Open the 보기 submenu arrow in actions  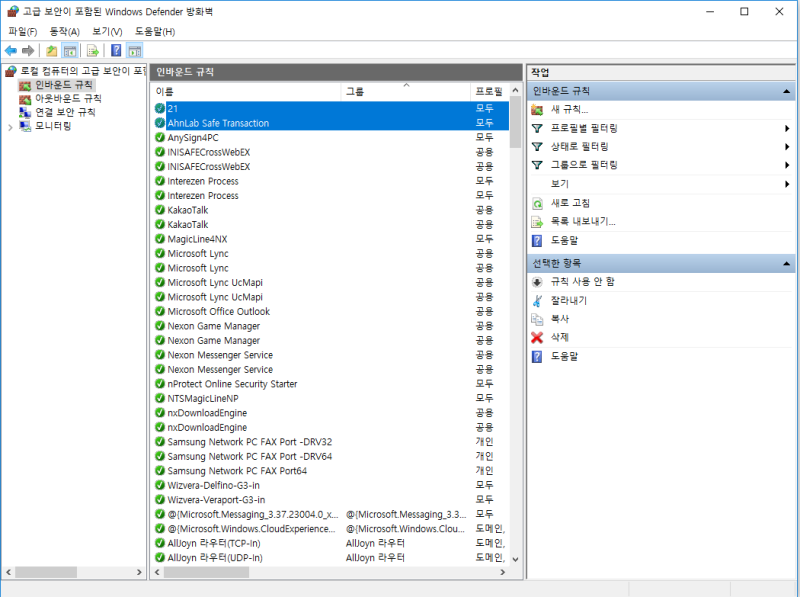pyautogui.click(x=787, y=184)
